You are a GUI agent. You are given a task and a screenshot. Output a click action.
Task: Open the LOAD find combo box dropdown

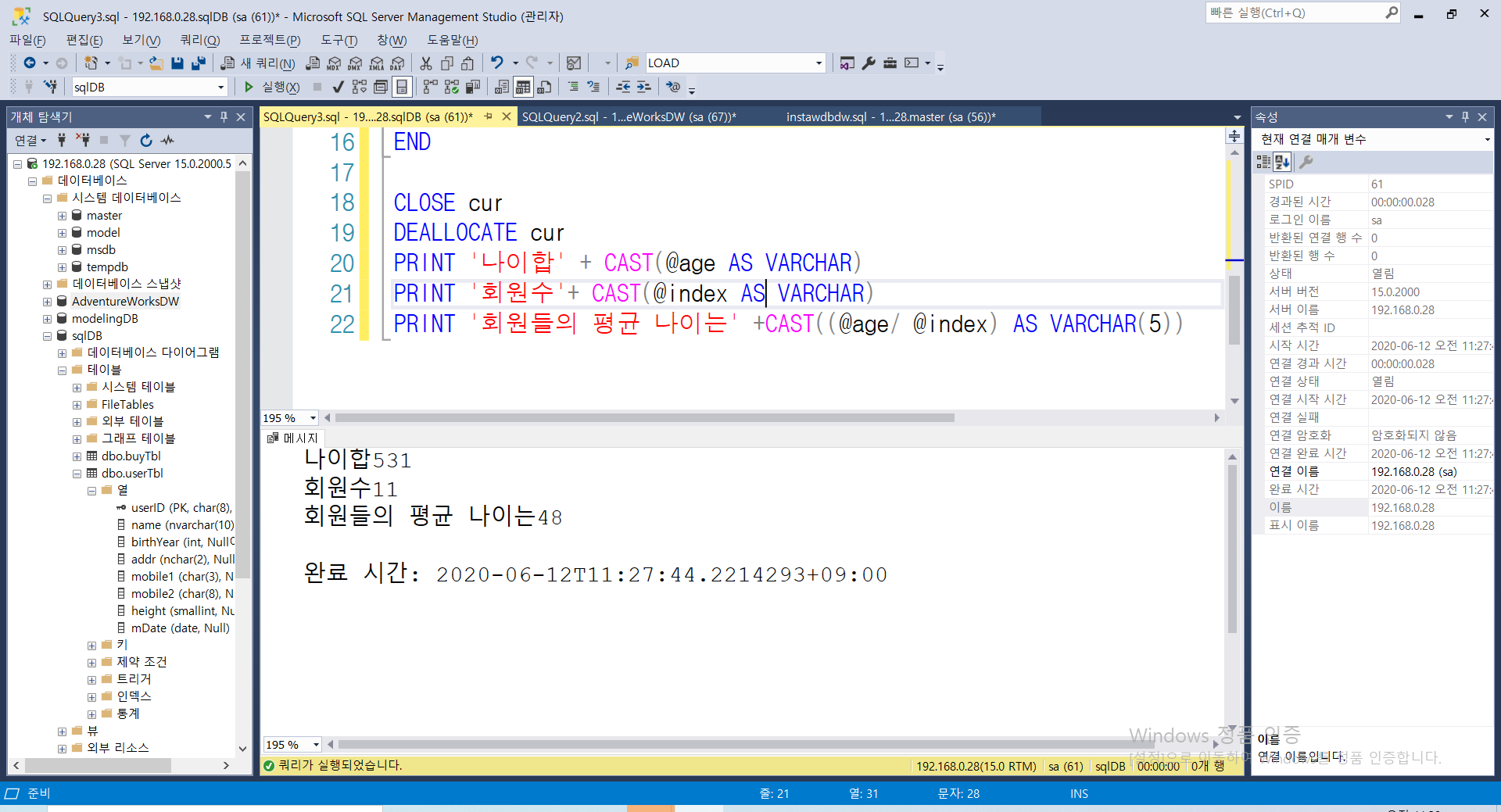819,63
